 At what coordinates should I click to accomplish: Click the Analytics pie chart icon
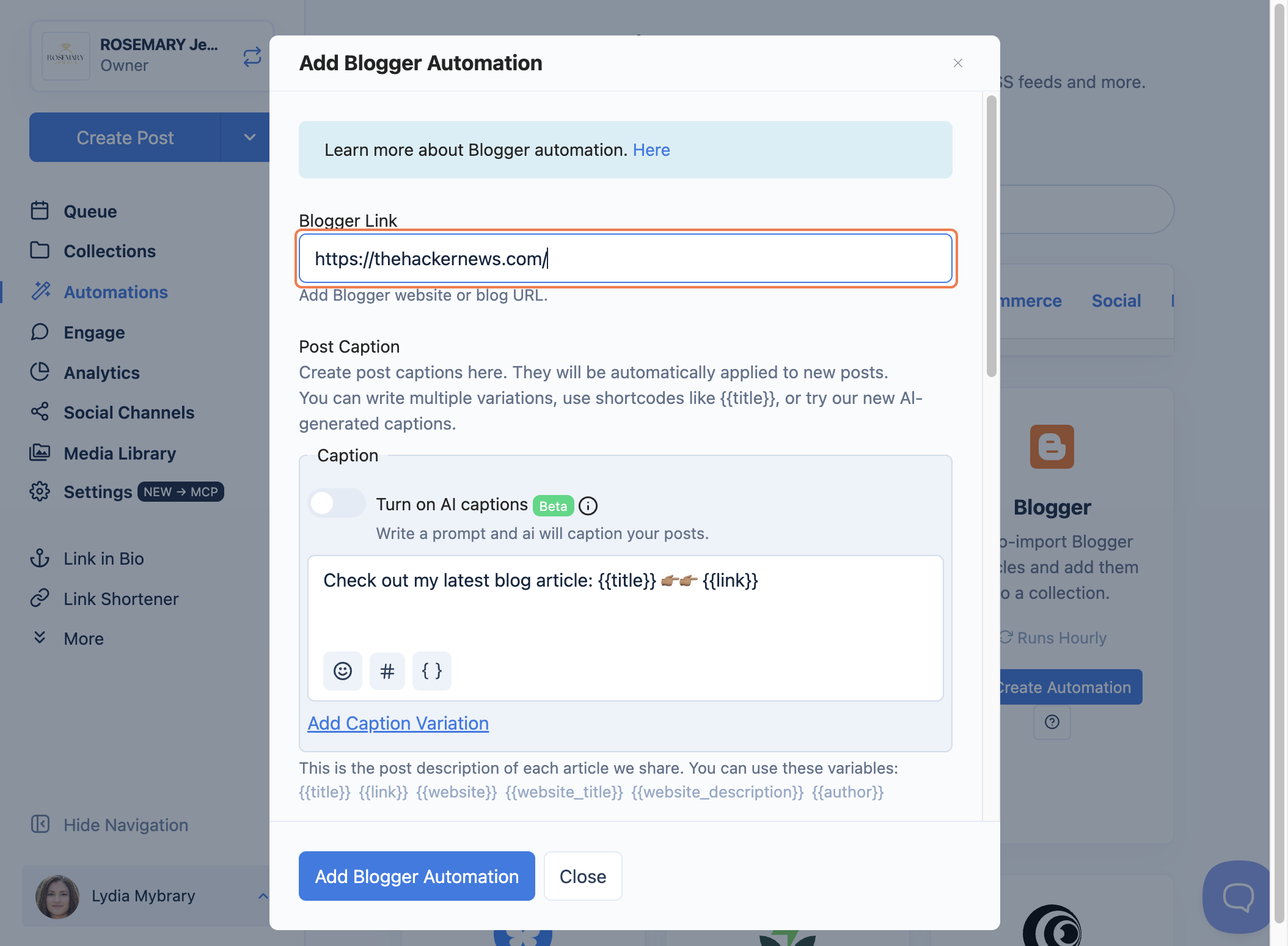pos(40,372)
